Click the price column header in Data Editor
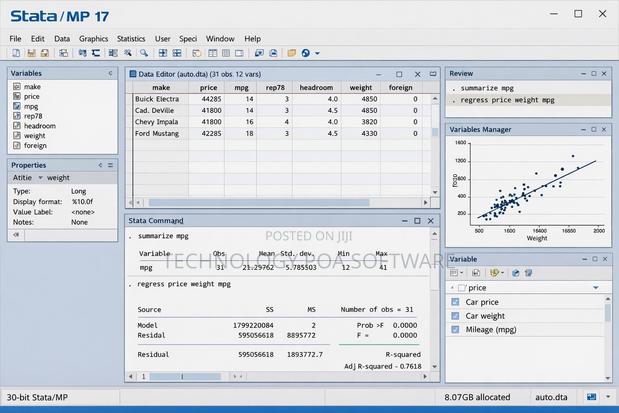The height and width of the screenshot is (413, 619). click(208, 88)
